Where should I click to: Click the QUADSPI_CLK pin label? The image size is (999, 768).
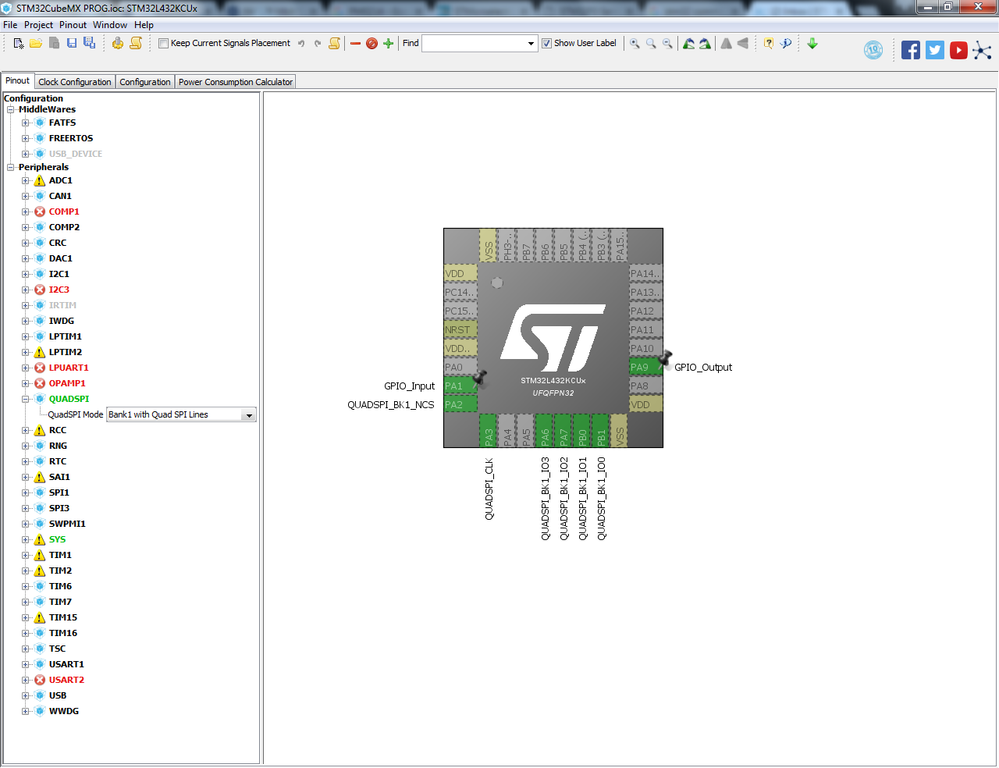pyautogui.click(x=489, y=489)
